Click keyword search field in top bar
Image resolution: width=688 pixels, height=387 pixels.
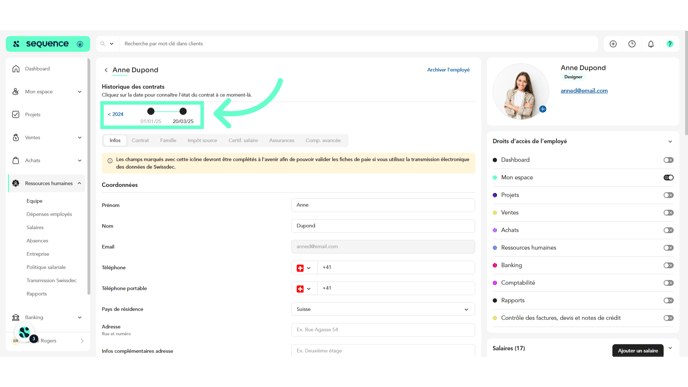point(358,44)
